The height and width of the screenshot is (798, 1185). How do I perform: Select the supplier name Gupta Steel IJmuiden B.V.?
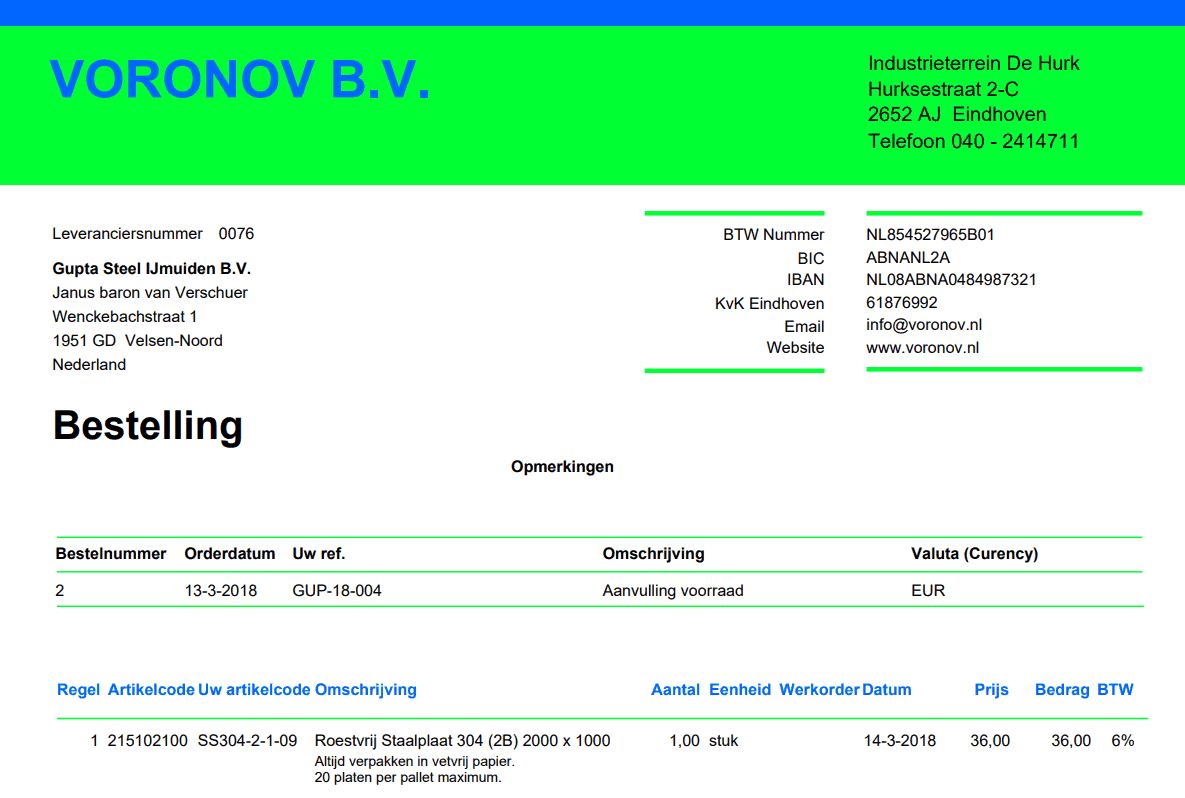(151, 269)
